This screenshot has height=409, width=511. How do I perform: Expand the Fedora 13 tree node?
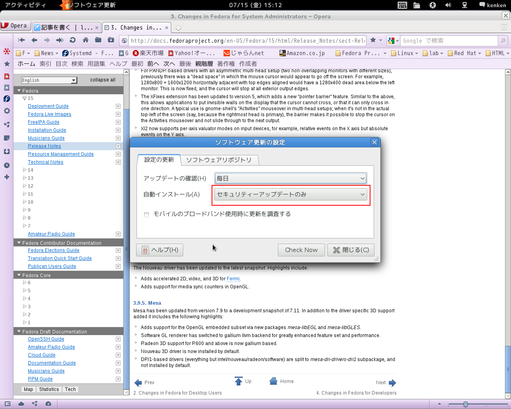(24, 178)
